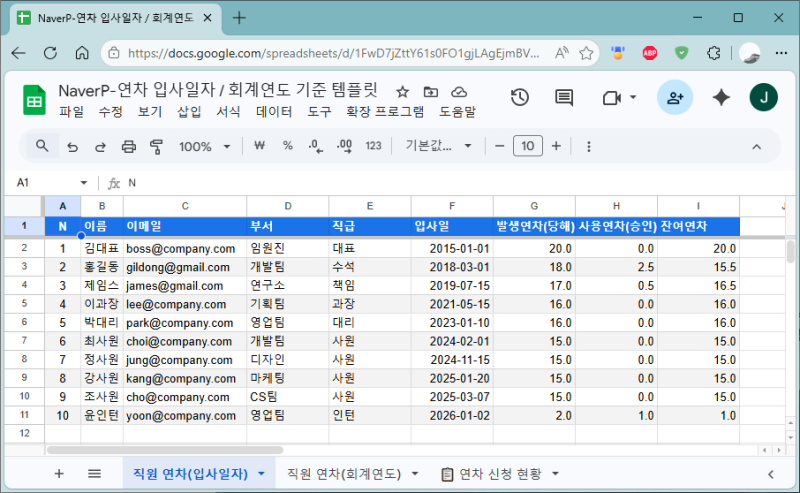The height and width of the screenshot is (493, 800).
Task: Open the toolbar's three-dot overflow menu
Action: [x=589, y=147]
